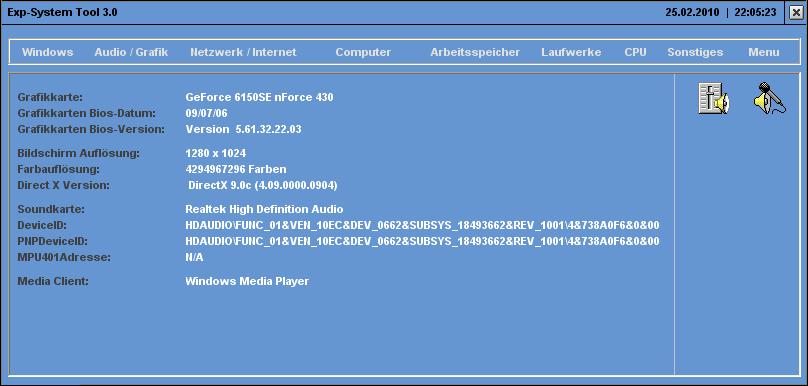Select the DeviceID HDAUDIO value string
The width and height of the screenshot is (808, 386).
coord(422,225)
